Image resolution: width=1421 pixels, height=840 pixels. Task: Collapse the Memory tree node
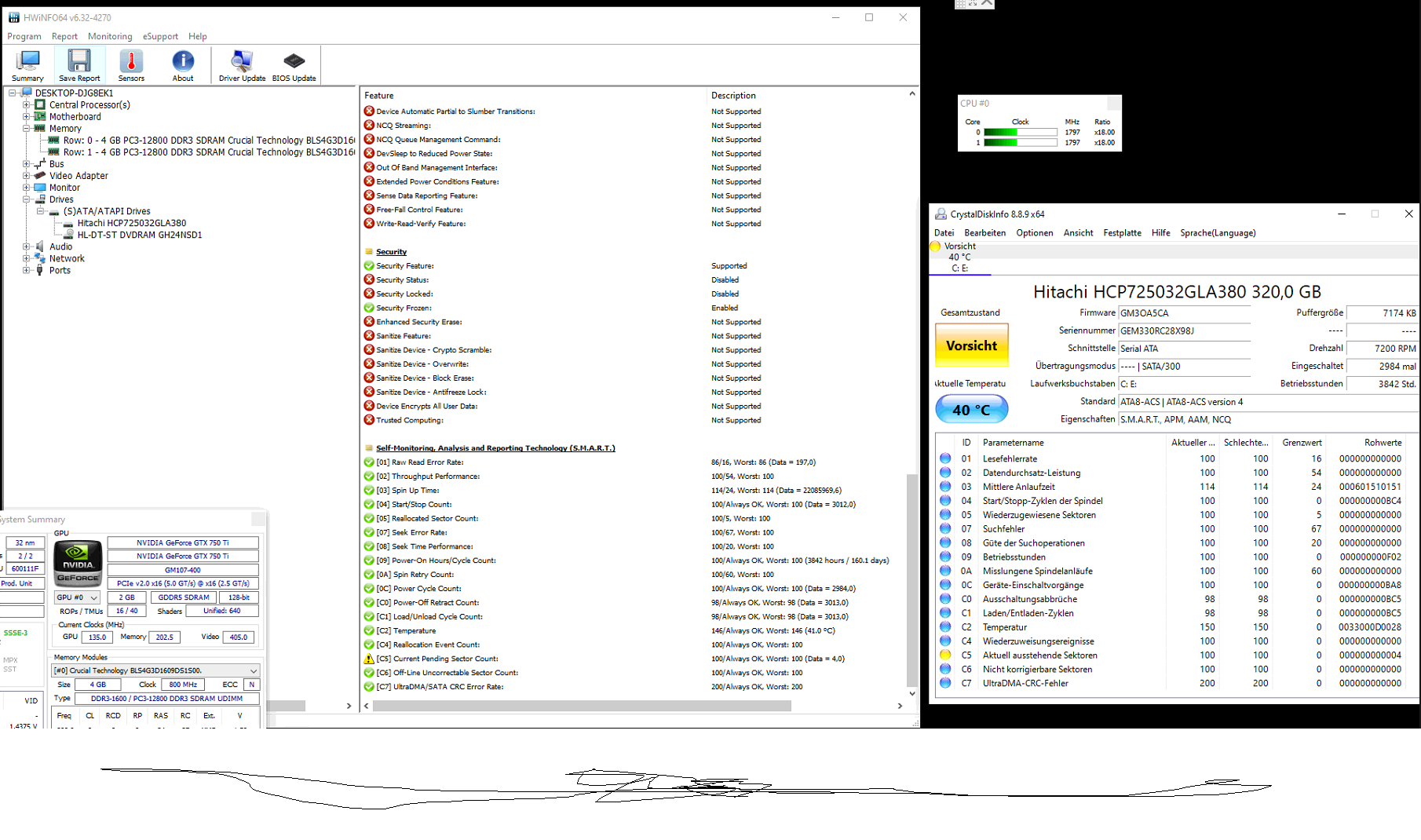pos(26,128)
